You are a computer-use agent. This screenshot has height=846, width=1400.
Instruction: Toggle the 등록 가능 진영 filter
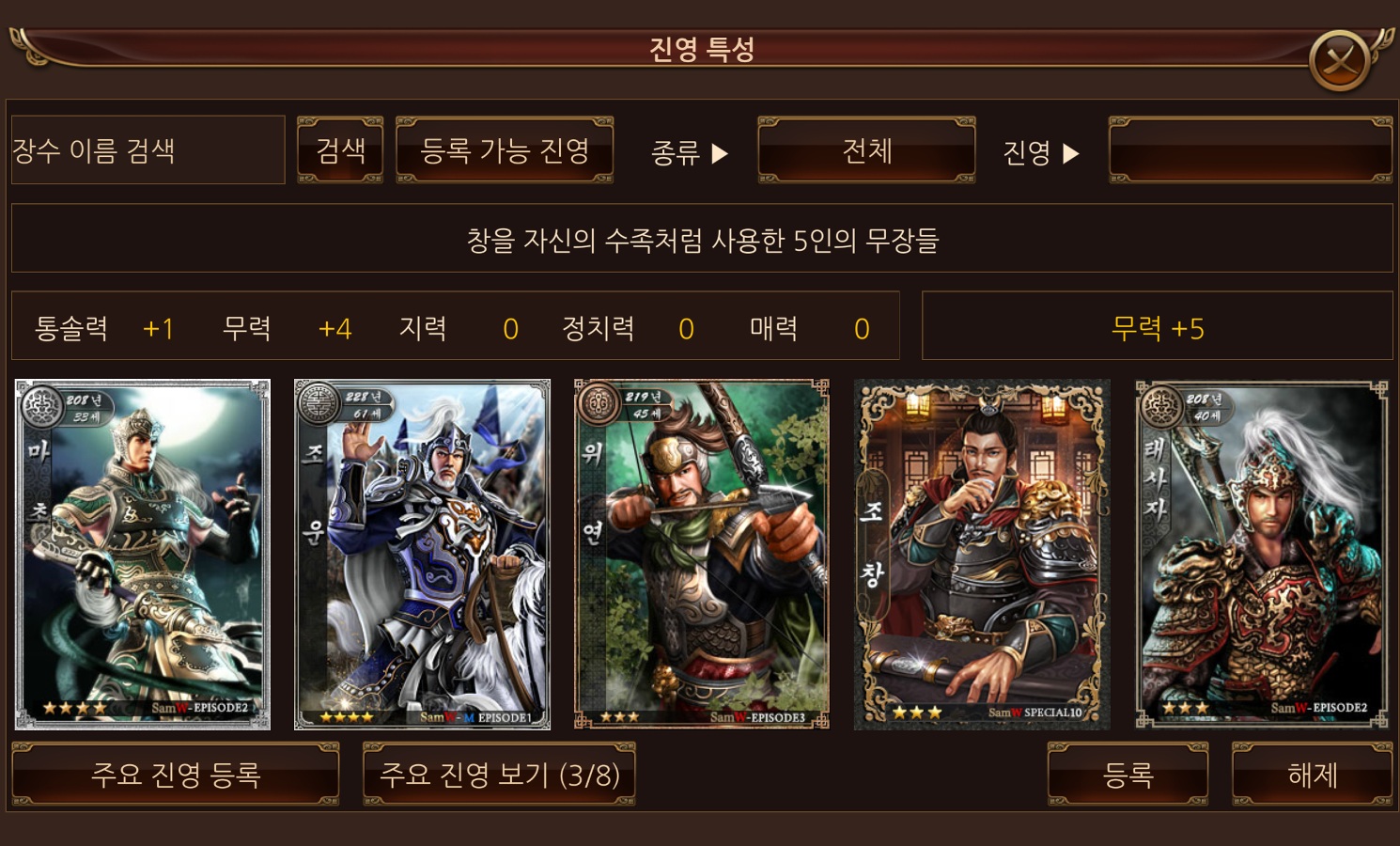pyautogui.click(x=505, y=150)
